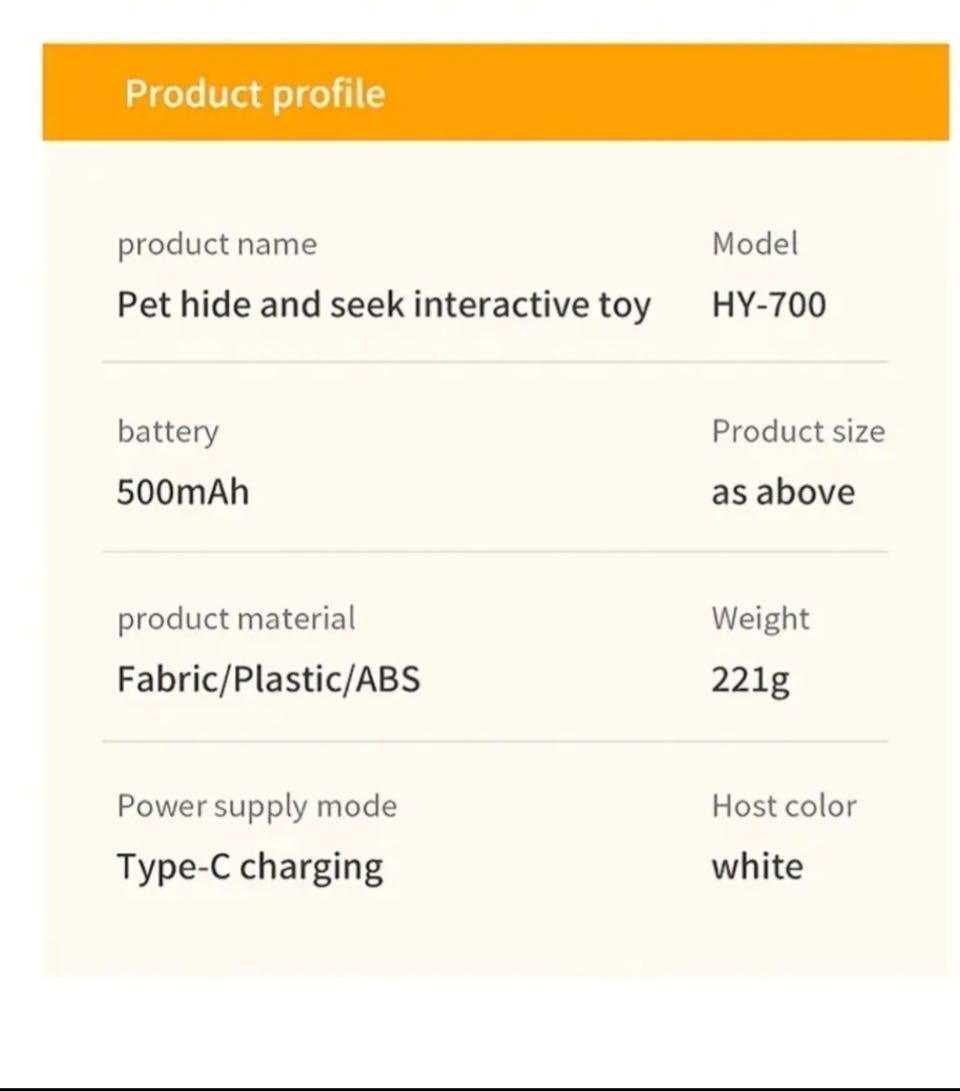Viewport: 960px width, 1091px height.
Task: Click the Type-C charging value
Action: point(250,868)
